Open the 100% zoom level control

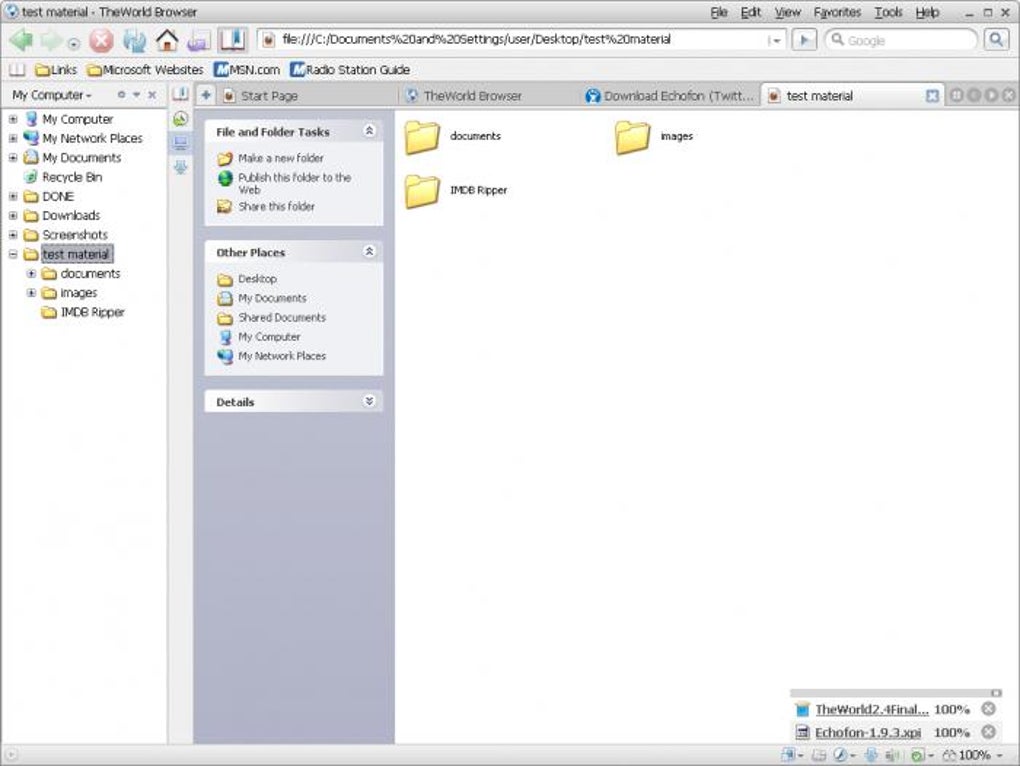[x=974, y=755]
